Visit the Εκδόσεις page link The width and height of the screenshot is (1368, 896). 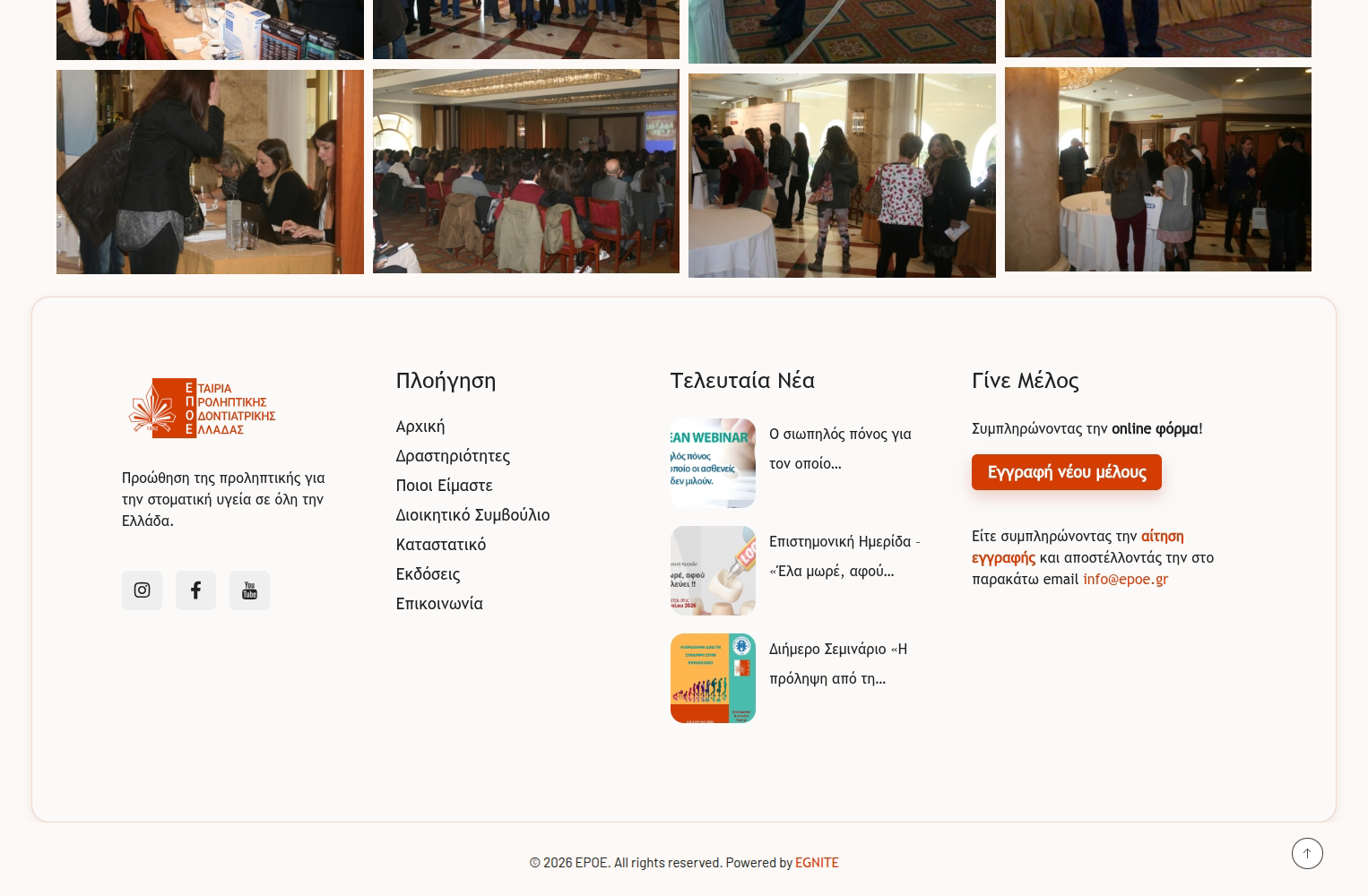(x=428, y=573)
